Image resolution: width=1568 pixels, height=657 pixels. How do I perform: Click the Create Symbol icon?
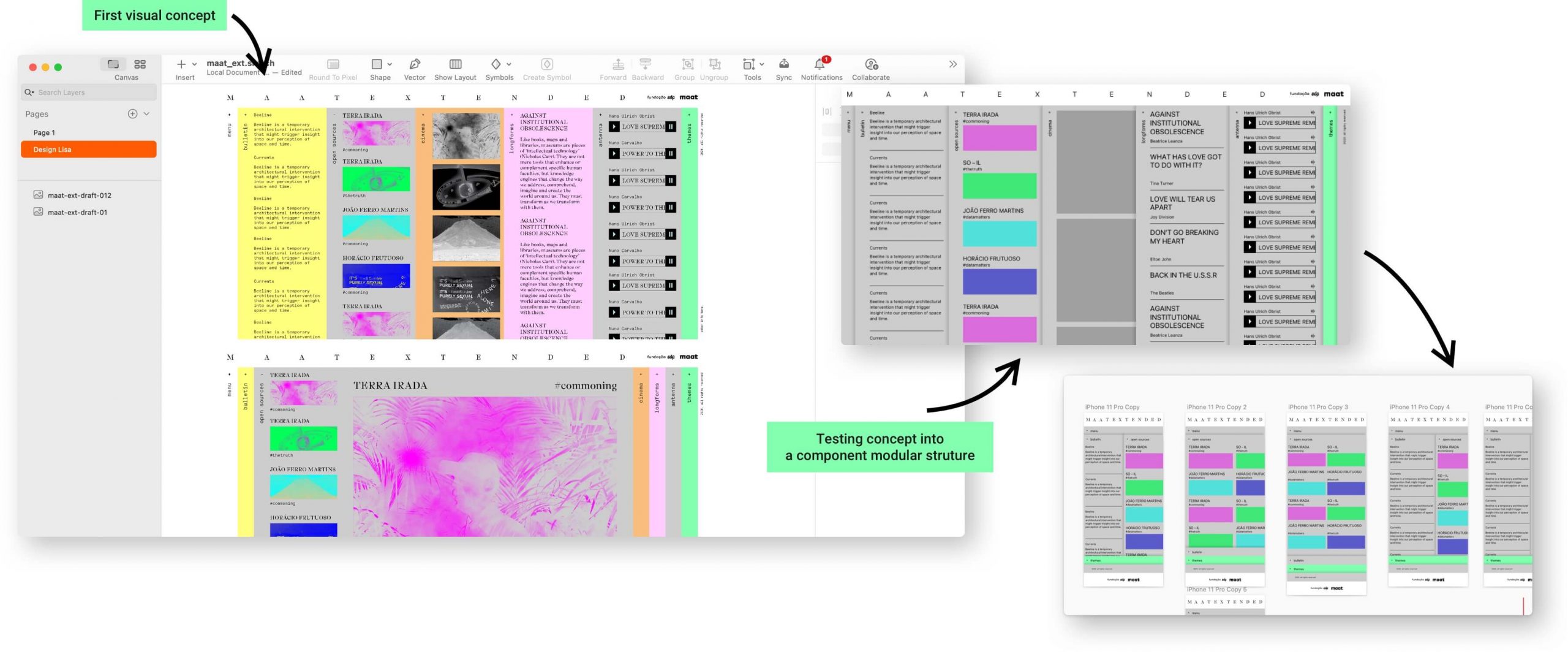pos(546,64)
